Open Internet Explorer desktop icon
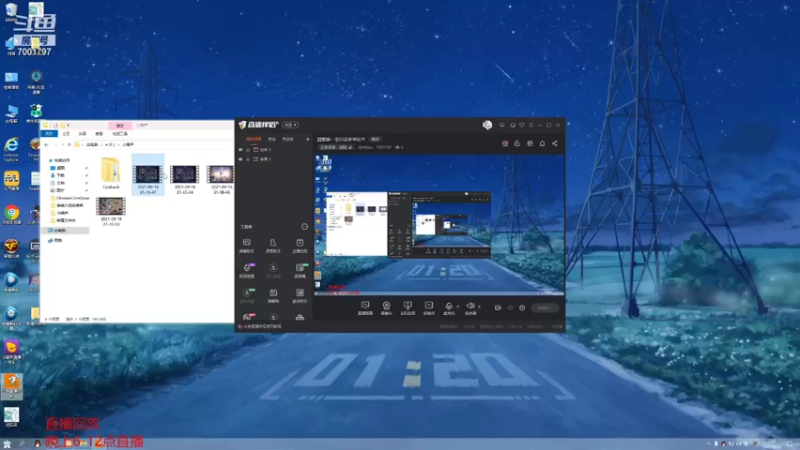The height and width of the screenshot is (450, 800). pyautogui.click(x=11, y=149)
